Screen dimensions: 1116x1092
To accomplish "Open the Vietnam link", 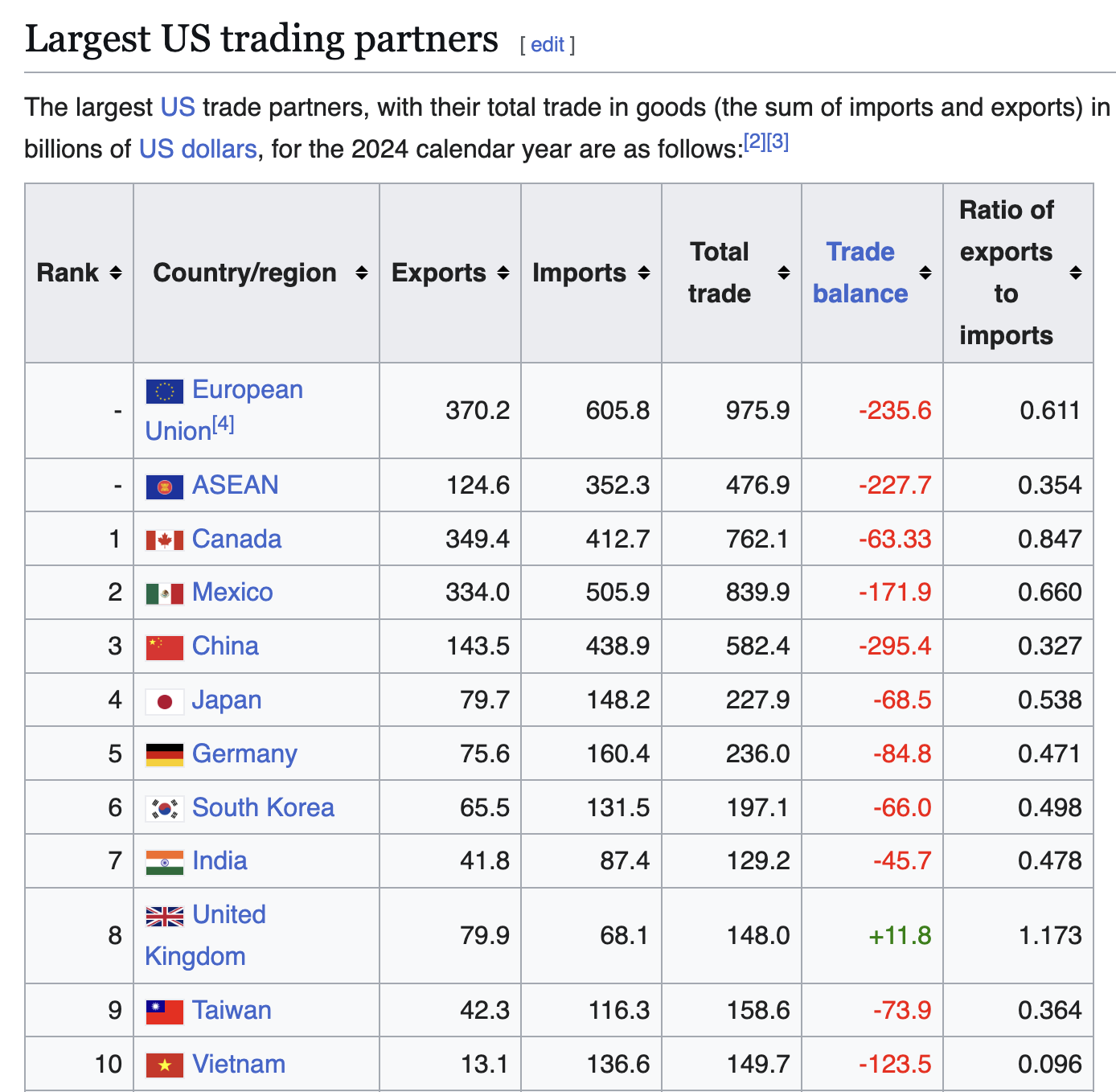I will pyautogui.click(x=239, y=1064).
